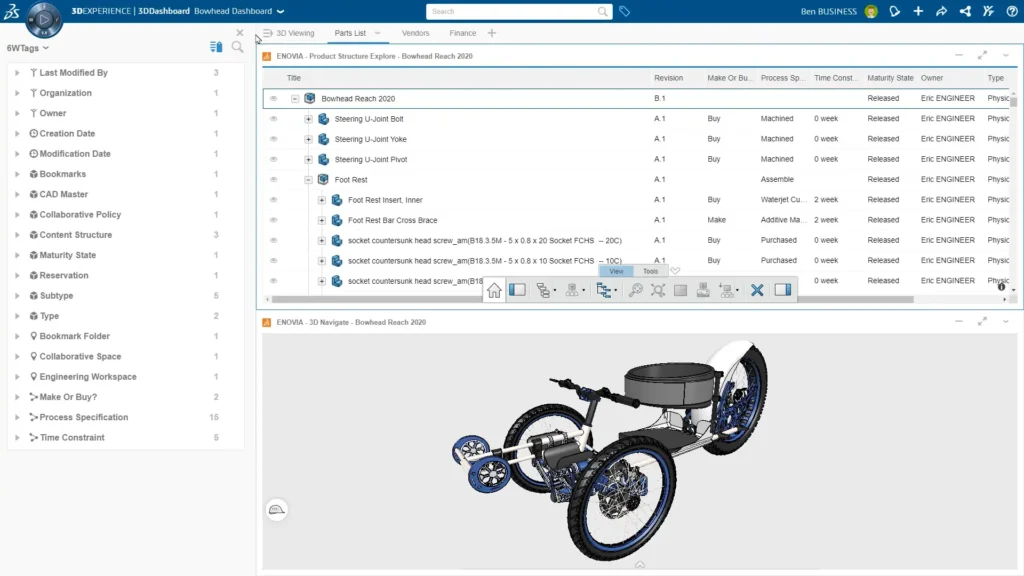Image resolution: width=1024 pixels, height=576 pixels.
Task: Switch to the Tools tab in the floating toolbar
Action: click(650, 270)
